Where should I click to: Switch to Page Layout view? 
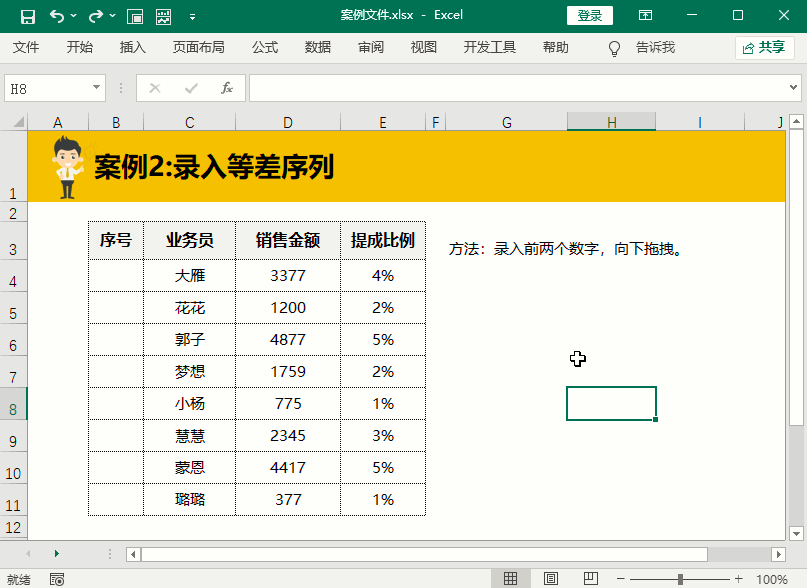550,579
